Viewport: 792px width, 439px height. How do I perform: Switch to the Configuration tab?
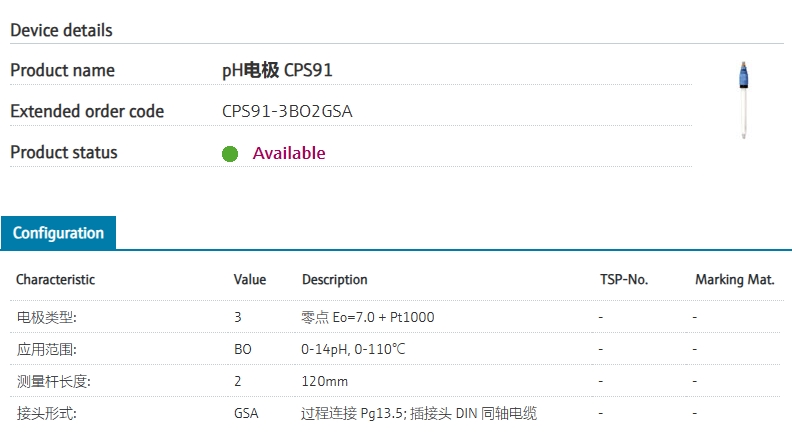(x=58, y=233)
